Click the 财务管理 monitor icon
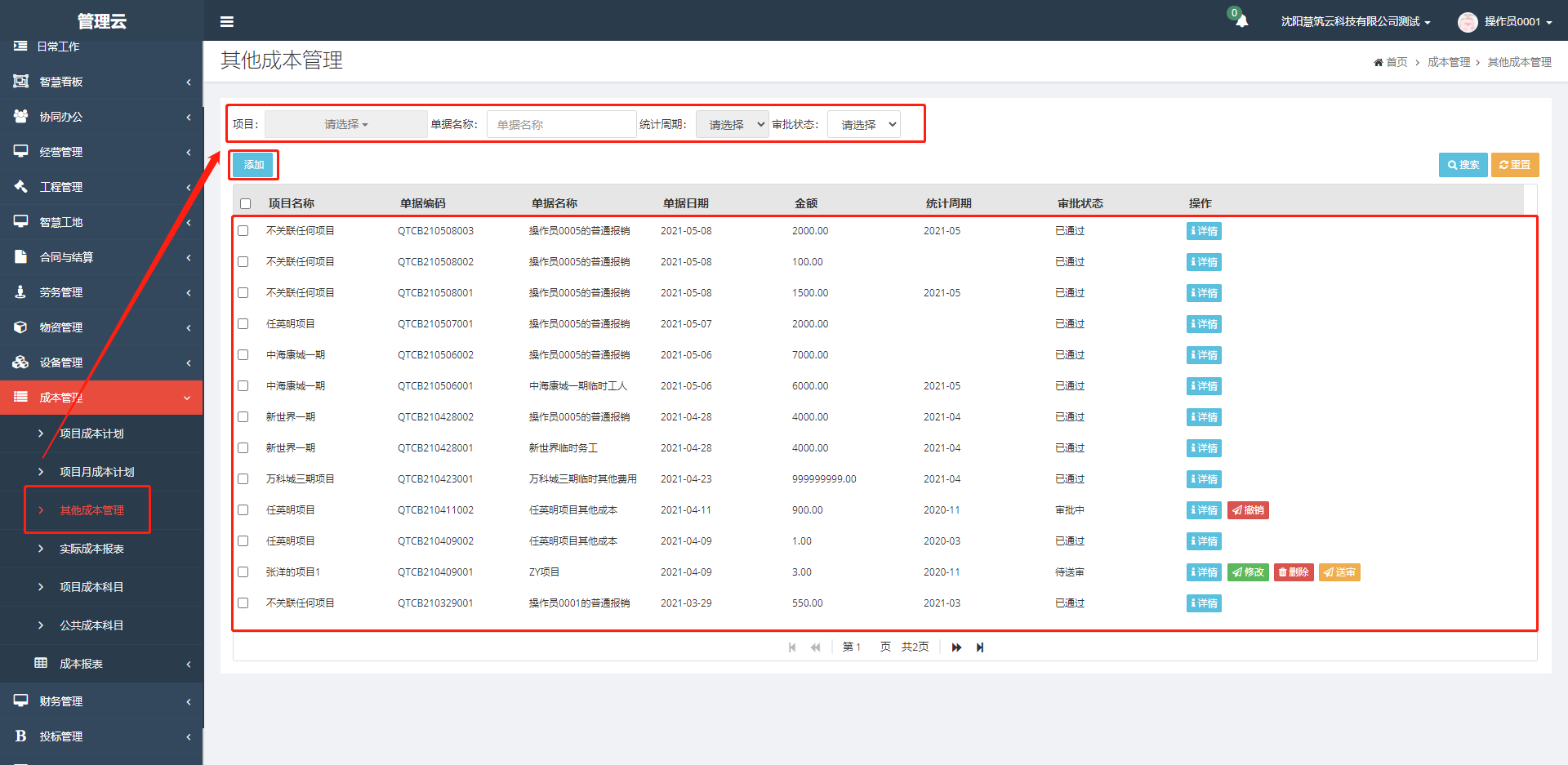This screenshot has height=765, width=1568. tap(21, 701)
